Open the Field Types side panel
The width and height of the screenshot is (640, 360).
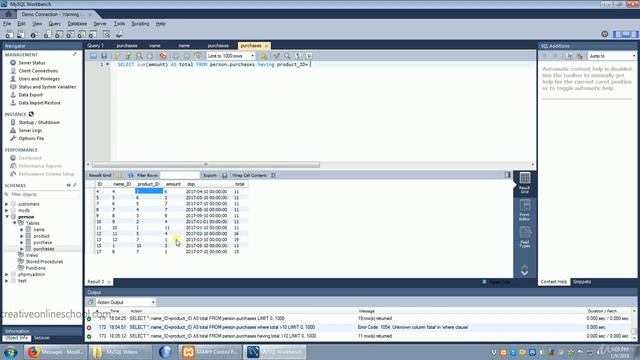(x=525, y=237)
